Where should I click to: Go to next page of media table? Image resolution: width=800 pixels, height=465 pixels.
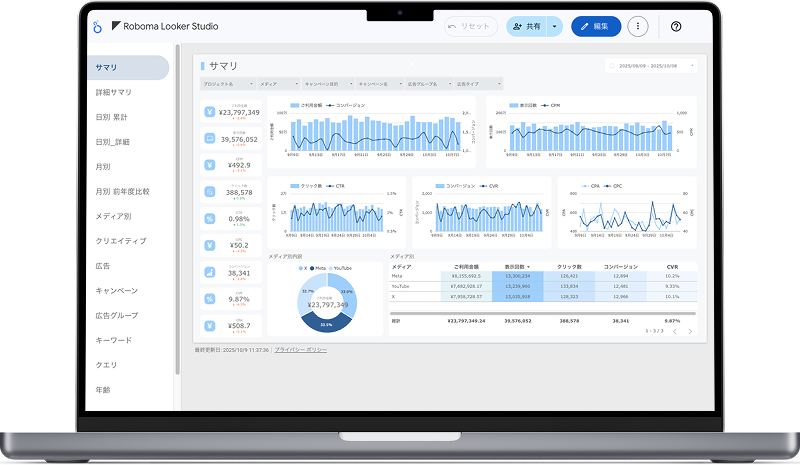[x=690, y=331]
